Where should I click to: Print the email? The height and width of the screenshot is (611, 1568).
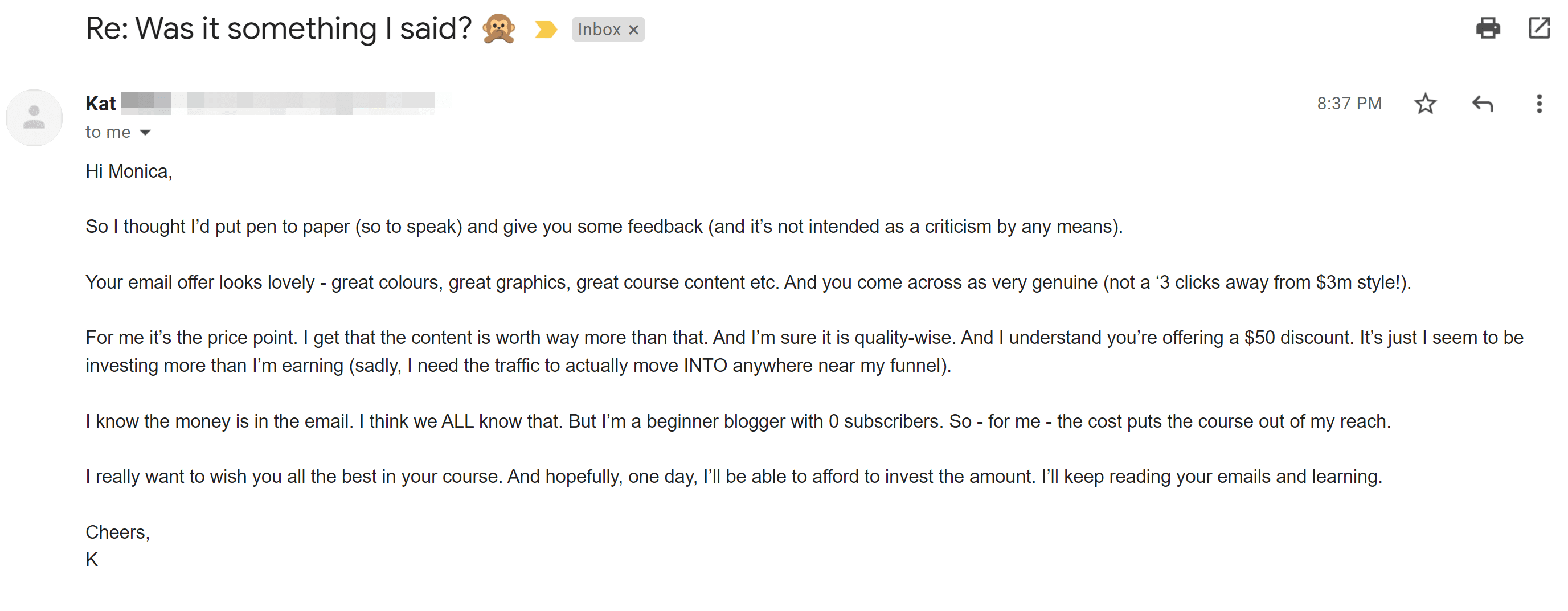point(1489,28)
